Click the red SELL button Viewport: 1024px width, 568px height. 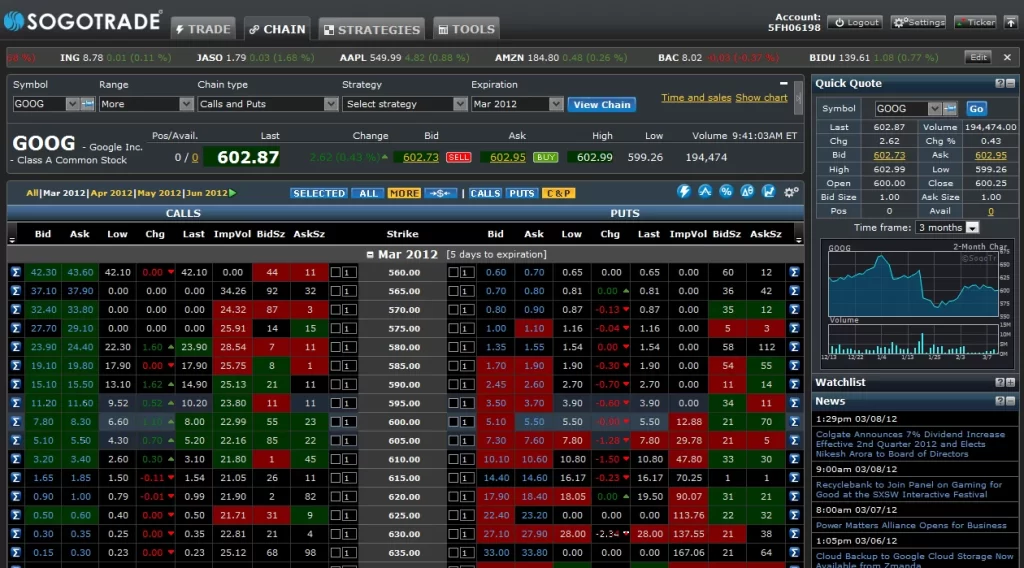coord(458,157)
